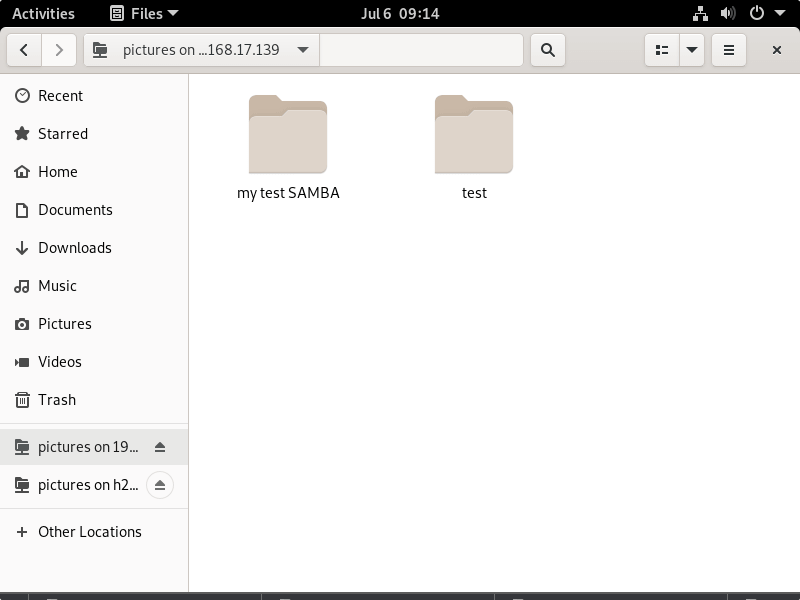The image size is (800, 600).
Task: Open Other Locations
Action: [x=94, y=532]
